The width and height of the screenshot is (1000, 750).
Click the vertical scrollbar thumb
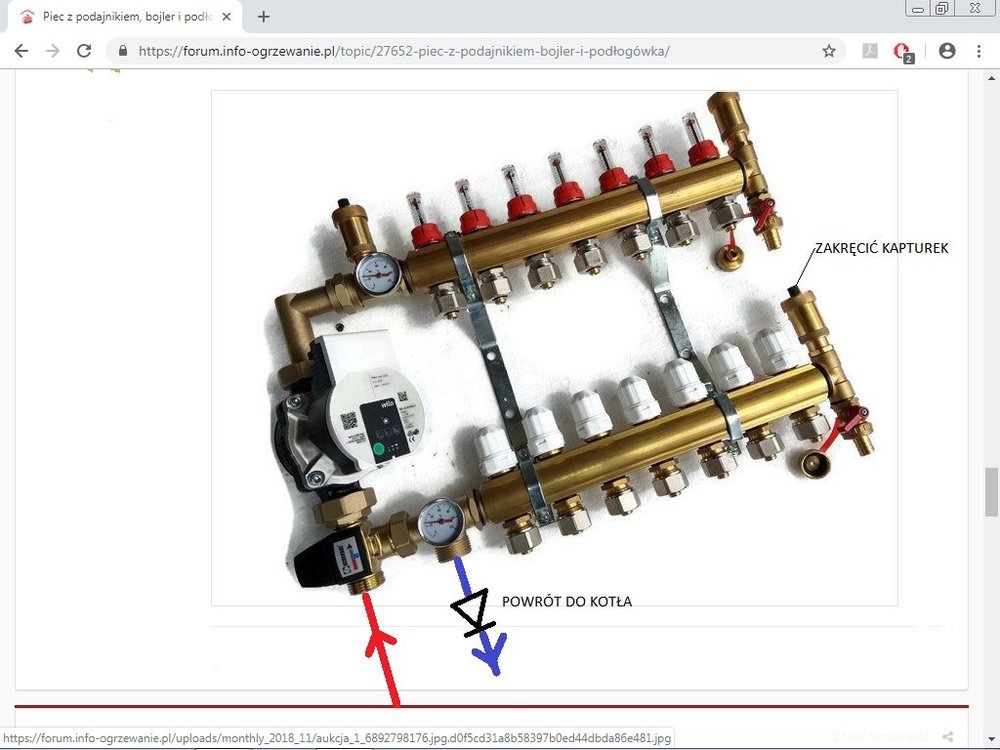[991, 491]
